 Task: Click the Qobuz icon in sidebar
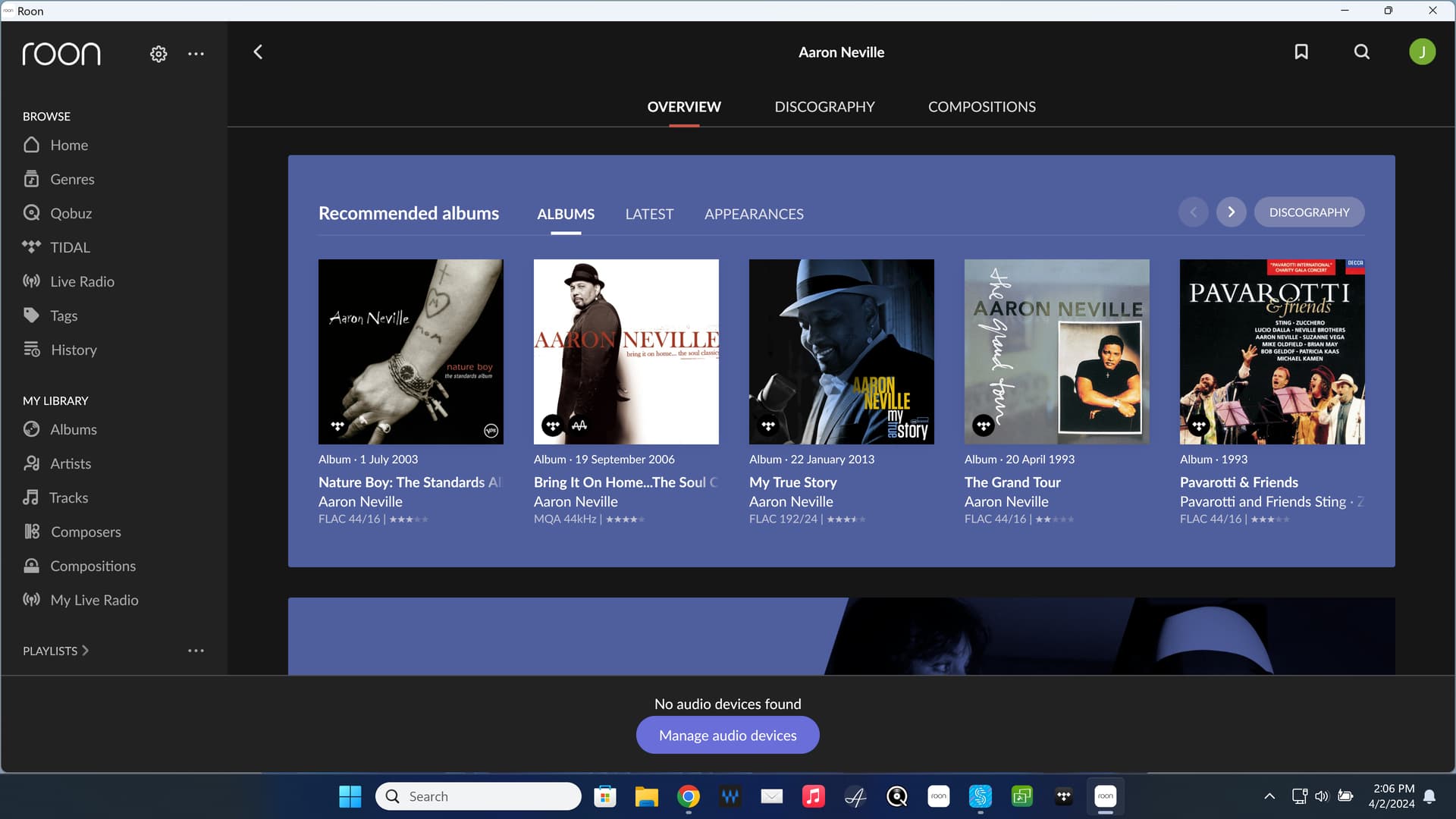coord(31,213)
